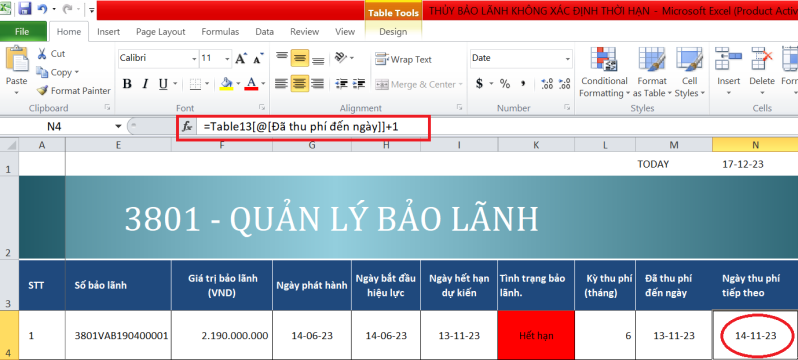Click the Save floppy disk icon
The image size is (798, 360).
click(24, 9)
